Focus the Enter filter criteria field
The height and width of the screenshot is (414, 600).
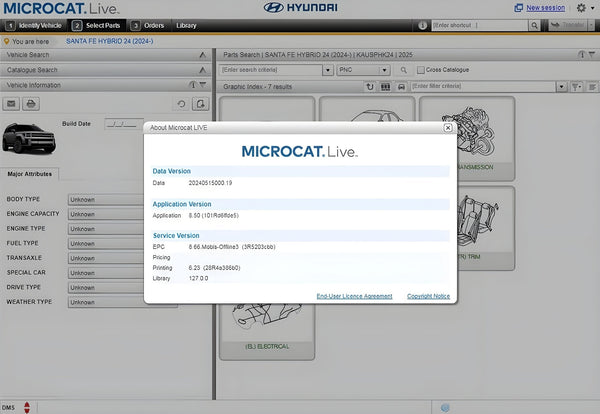tap(483, 86)
